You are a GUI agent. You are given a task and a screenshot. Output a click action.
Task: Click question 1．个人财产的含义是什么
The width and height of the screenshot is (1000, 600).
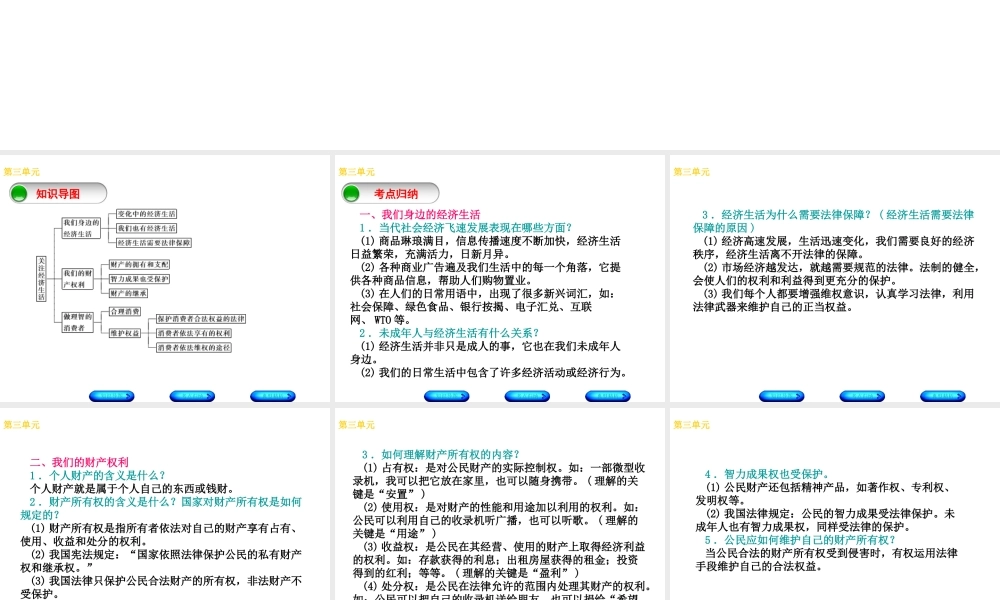[97, 476]
